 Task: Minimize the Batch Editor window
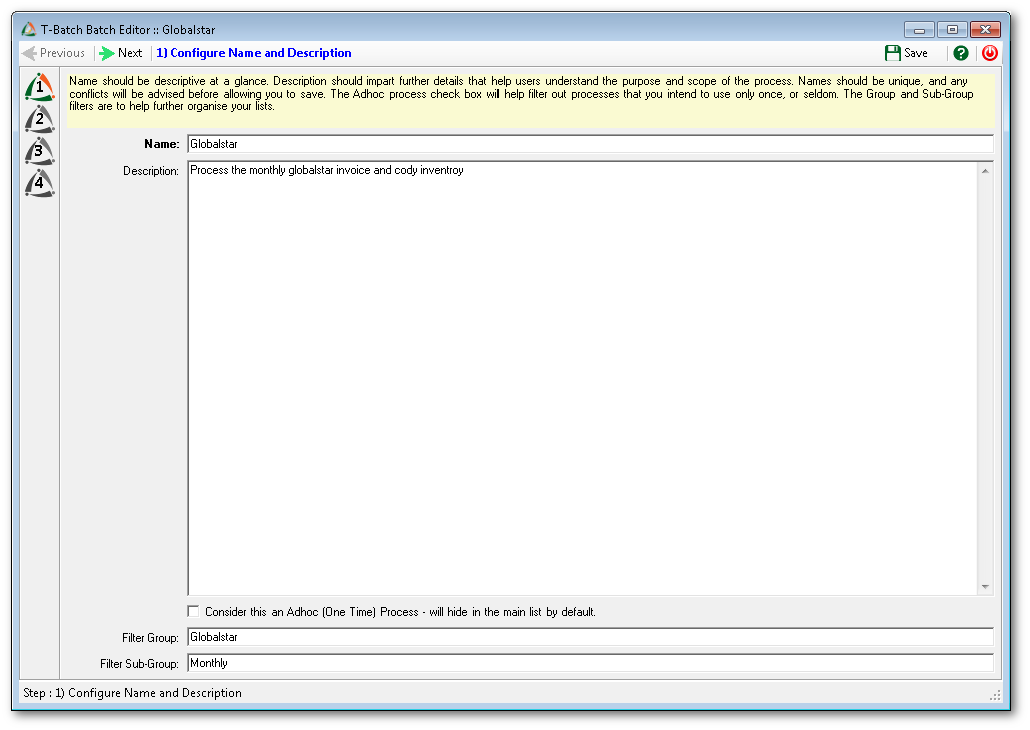coord(919,30)
